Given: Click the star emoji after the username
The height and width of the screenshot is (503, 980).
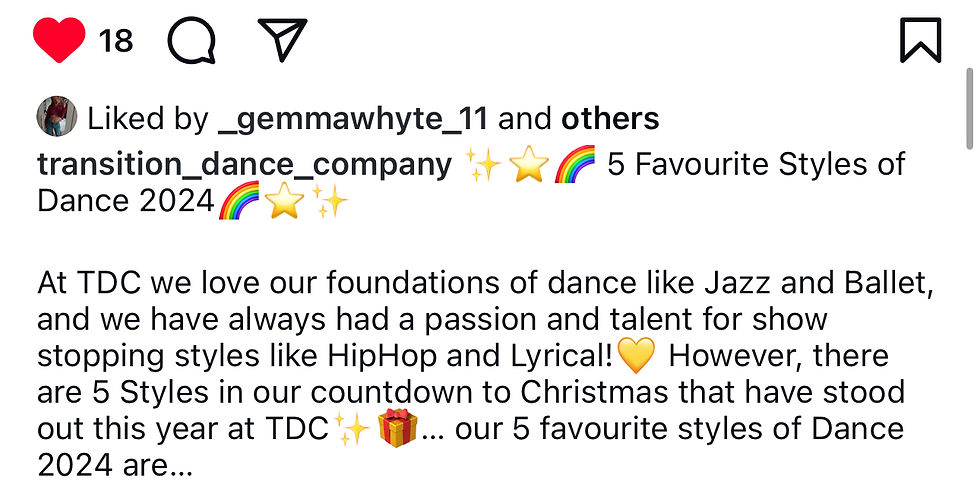Looking at the screenshot, I should pos(528,165).
